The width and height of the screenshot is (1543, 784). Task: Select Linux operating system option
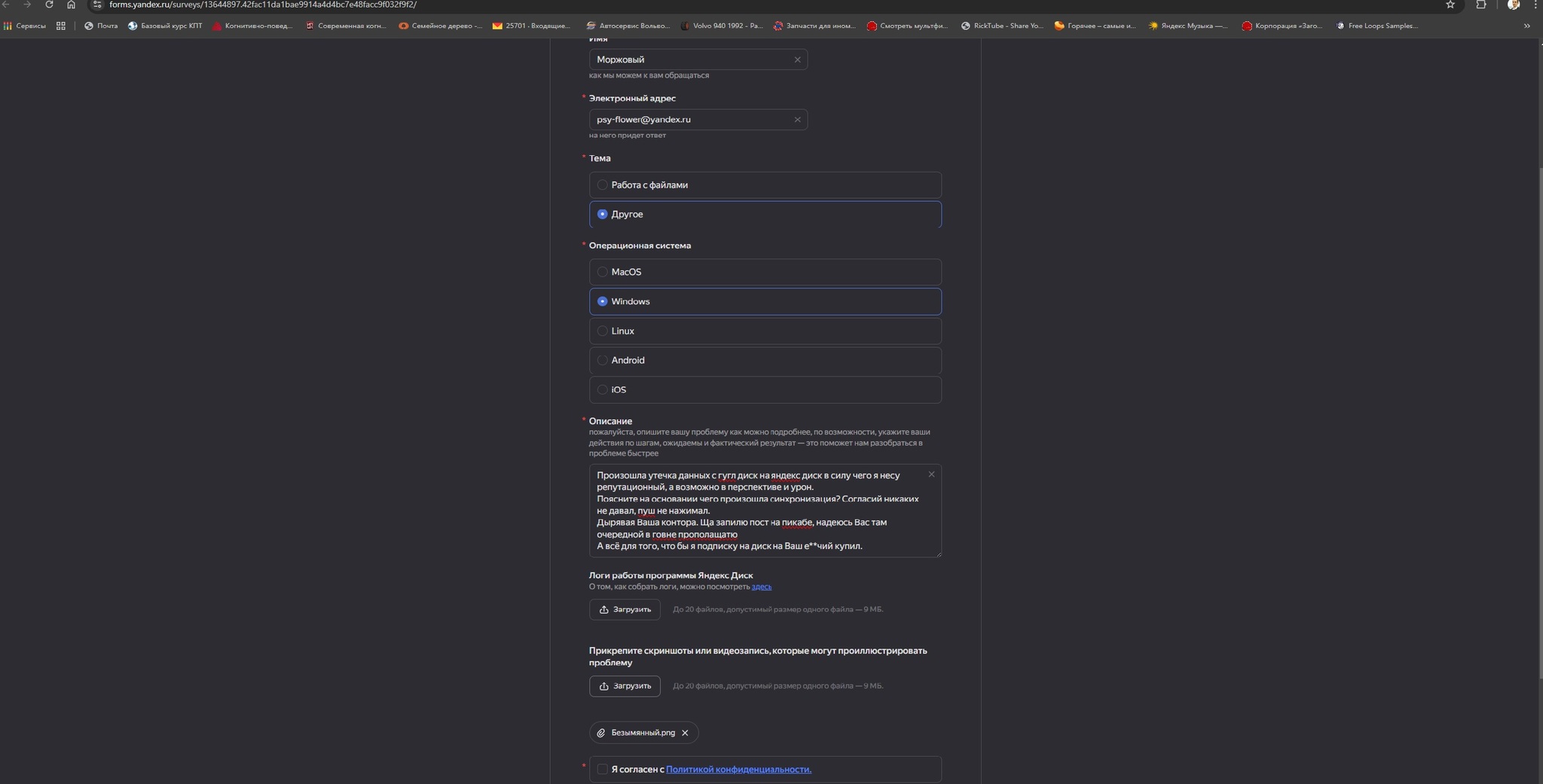[603, 331]
